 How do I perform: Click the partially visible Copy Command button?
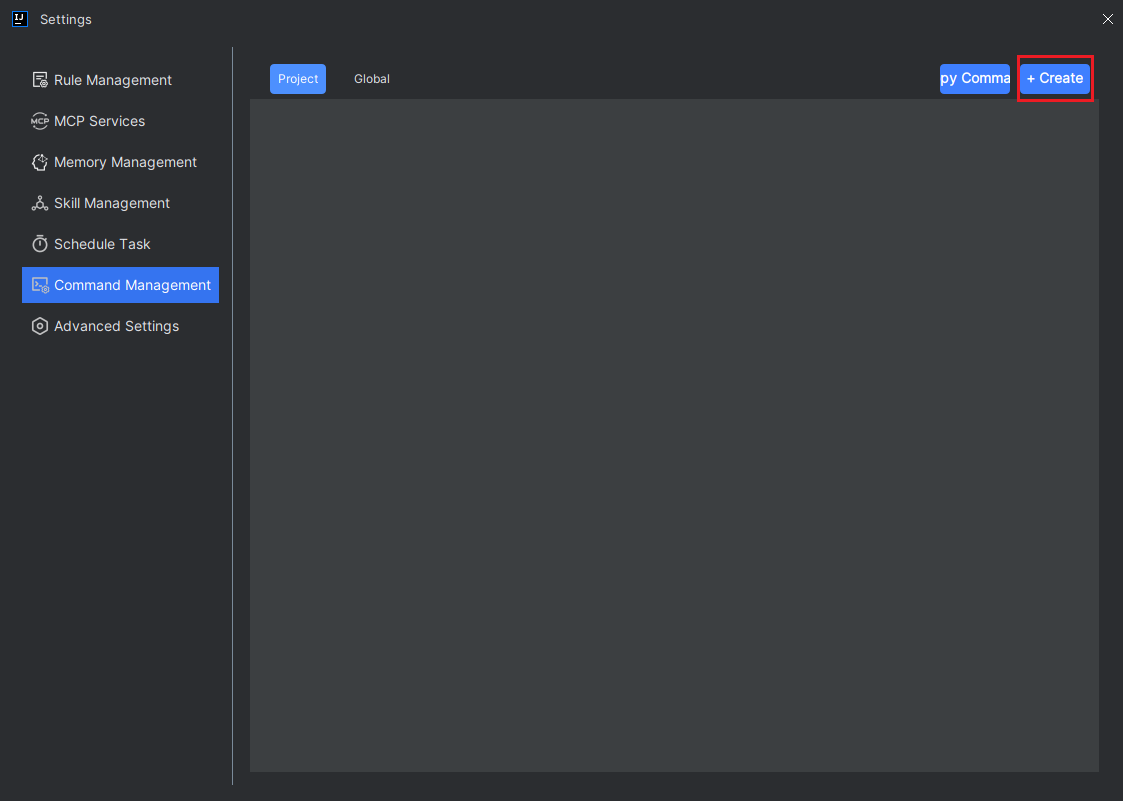pos(975,79)
